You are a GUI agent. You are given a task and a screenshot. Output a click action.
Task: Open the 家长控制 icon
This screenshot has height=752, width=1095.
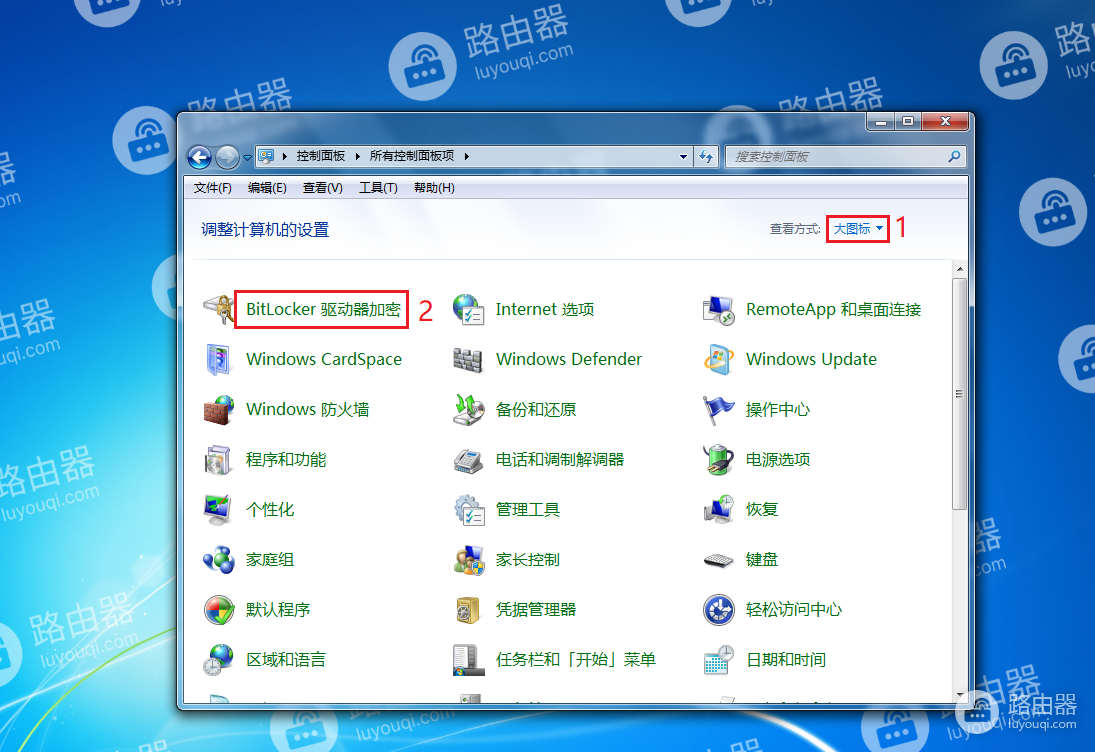click(468, 560)
